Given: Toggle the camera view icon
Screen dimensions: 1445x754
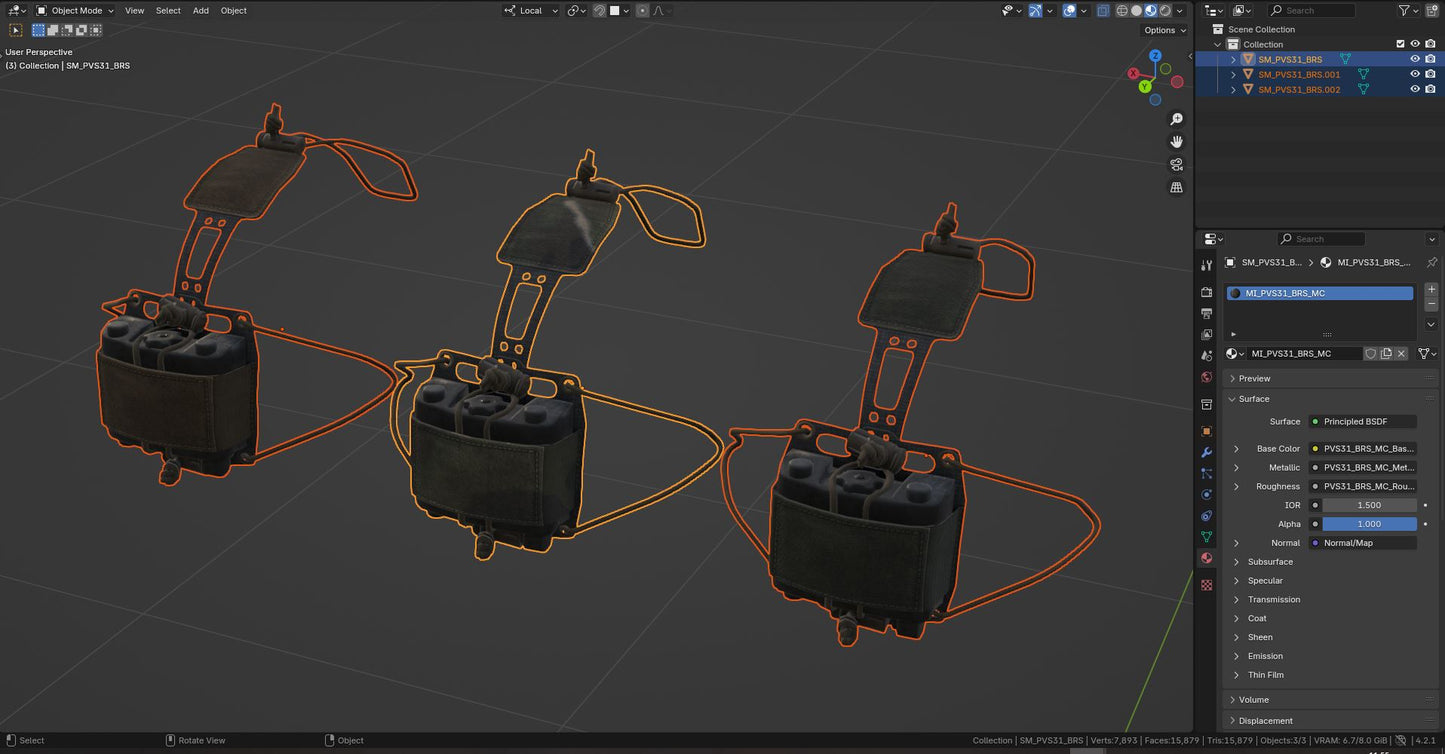Looking at the screenshot, I should coord(1176,165).
